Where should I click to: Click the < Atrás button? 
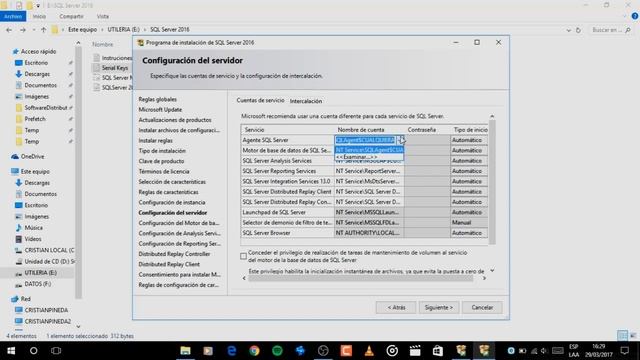[x=396, y=307]
